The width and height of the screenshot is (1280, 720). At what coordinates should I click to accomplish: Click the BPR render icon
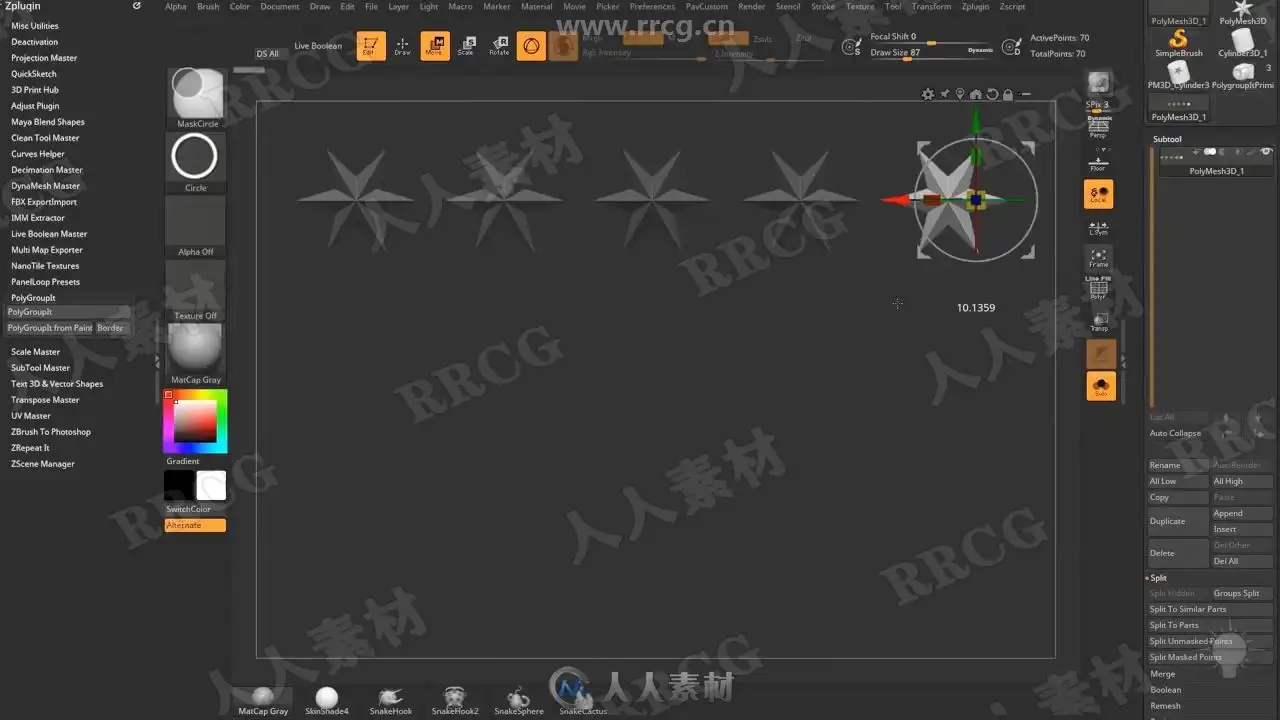(1099, 84)
